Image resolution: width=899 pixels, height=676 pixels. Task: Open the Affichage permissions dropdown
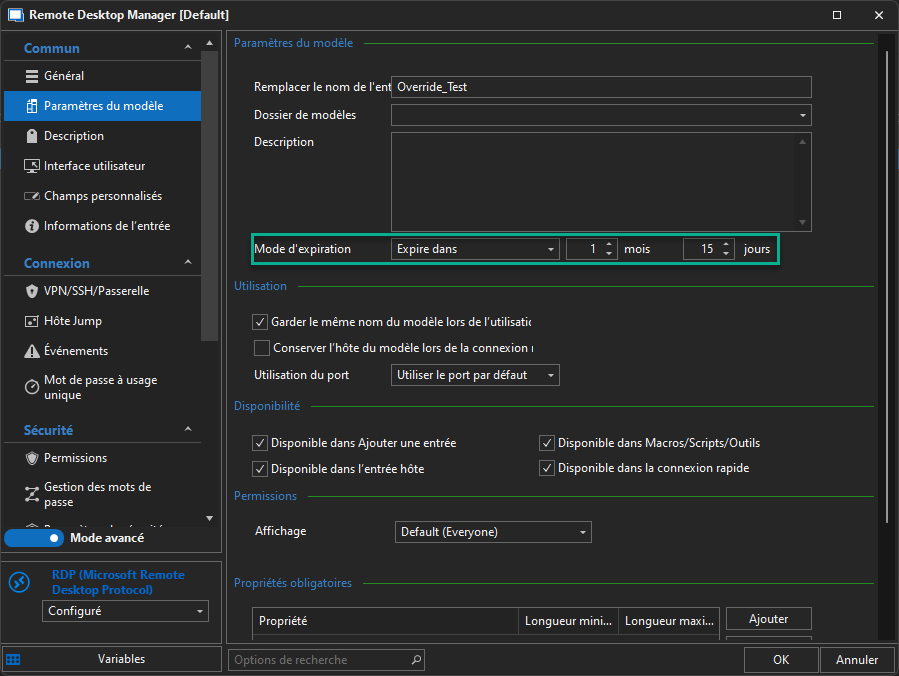(x=493, y=532)
